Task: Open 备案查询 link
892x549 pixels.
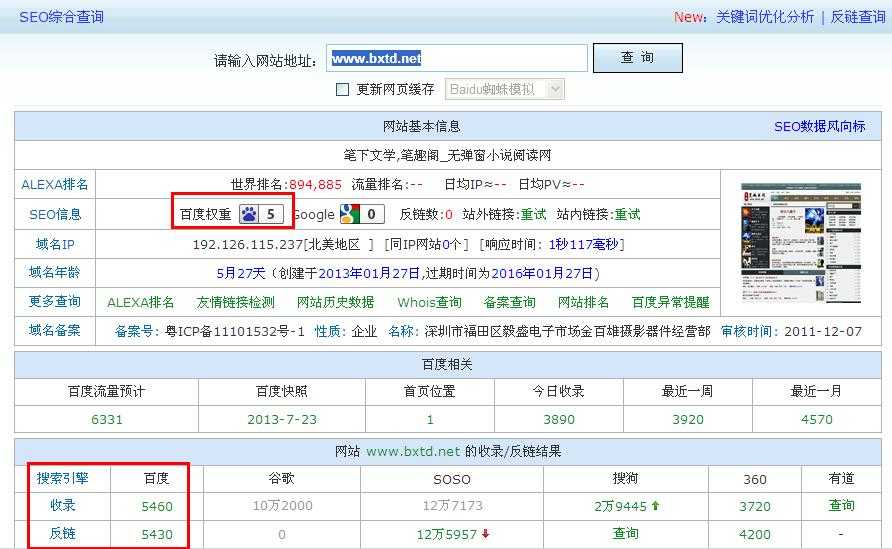Action: [510, 302]
